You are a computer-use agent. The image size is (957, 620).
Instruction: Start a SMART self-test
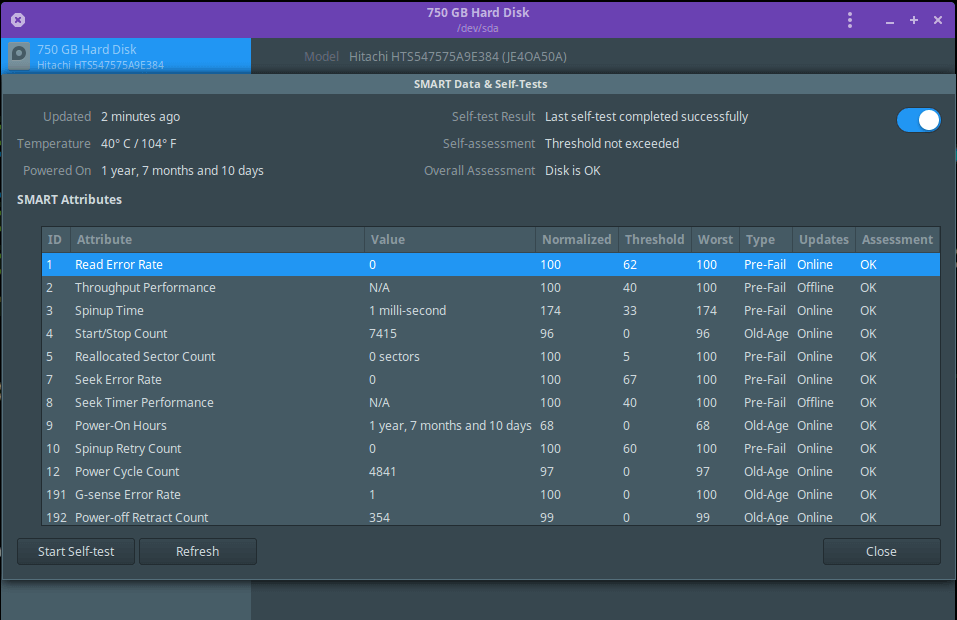coord(76,552)
